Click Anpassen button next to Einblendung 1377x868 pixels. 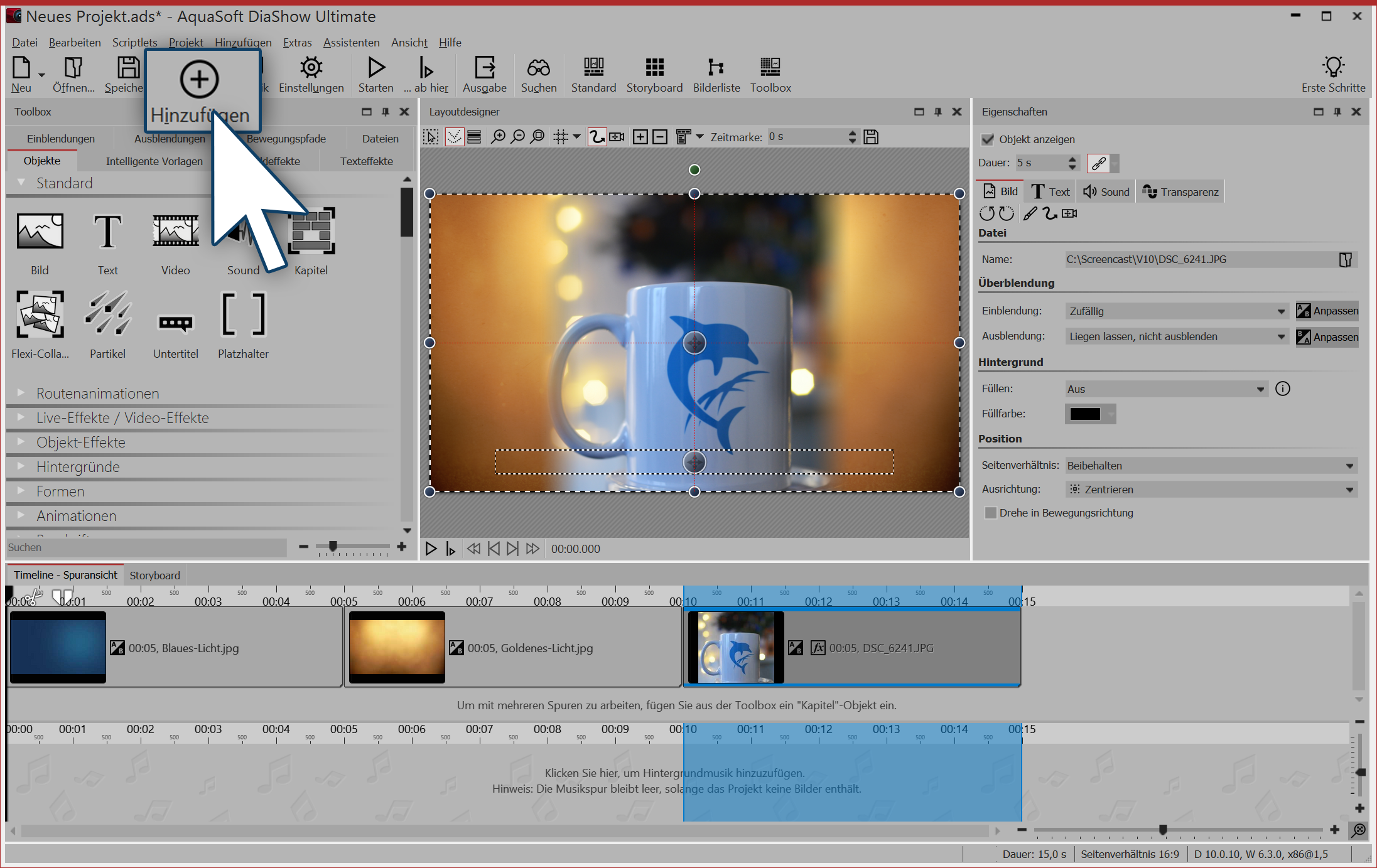click(1327, 311)
